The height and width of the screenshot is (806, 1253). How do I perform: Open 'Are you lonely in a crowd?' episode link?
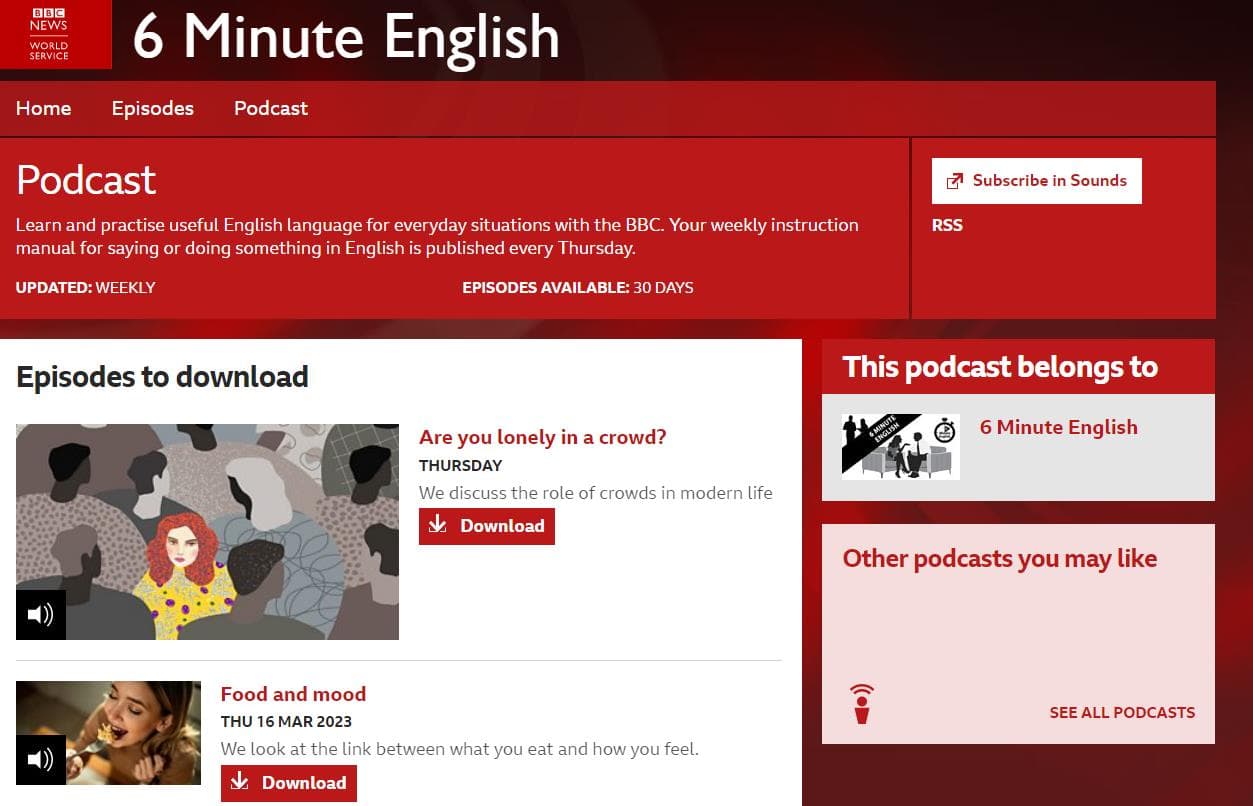543,437
